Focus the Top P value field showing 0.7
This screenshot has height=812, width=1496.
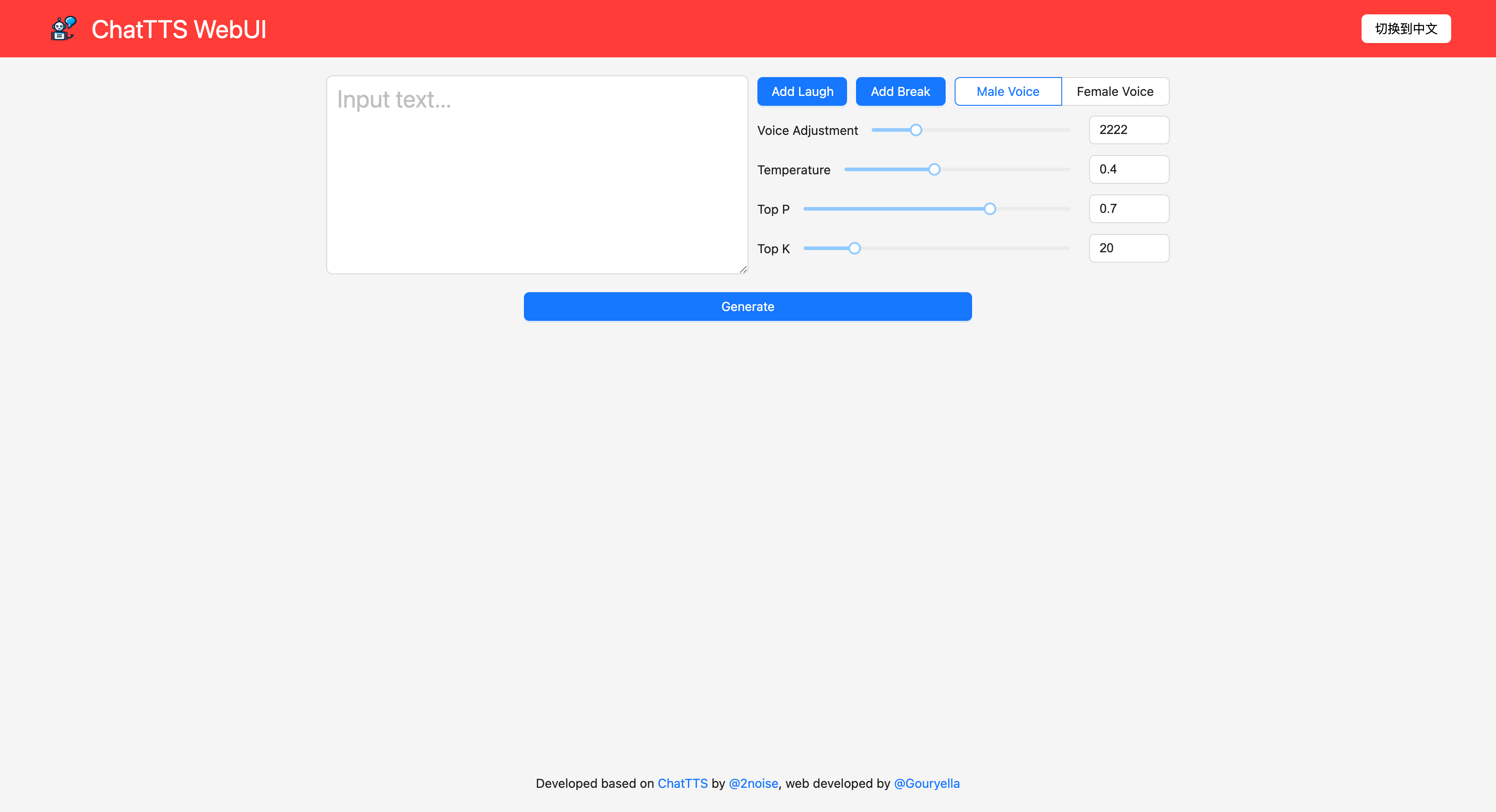[1128, 208]
